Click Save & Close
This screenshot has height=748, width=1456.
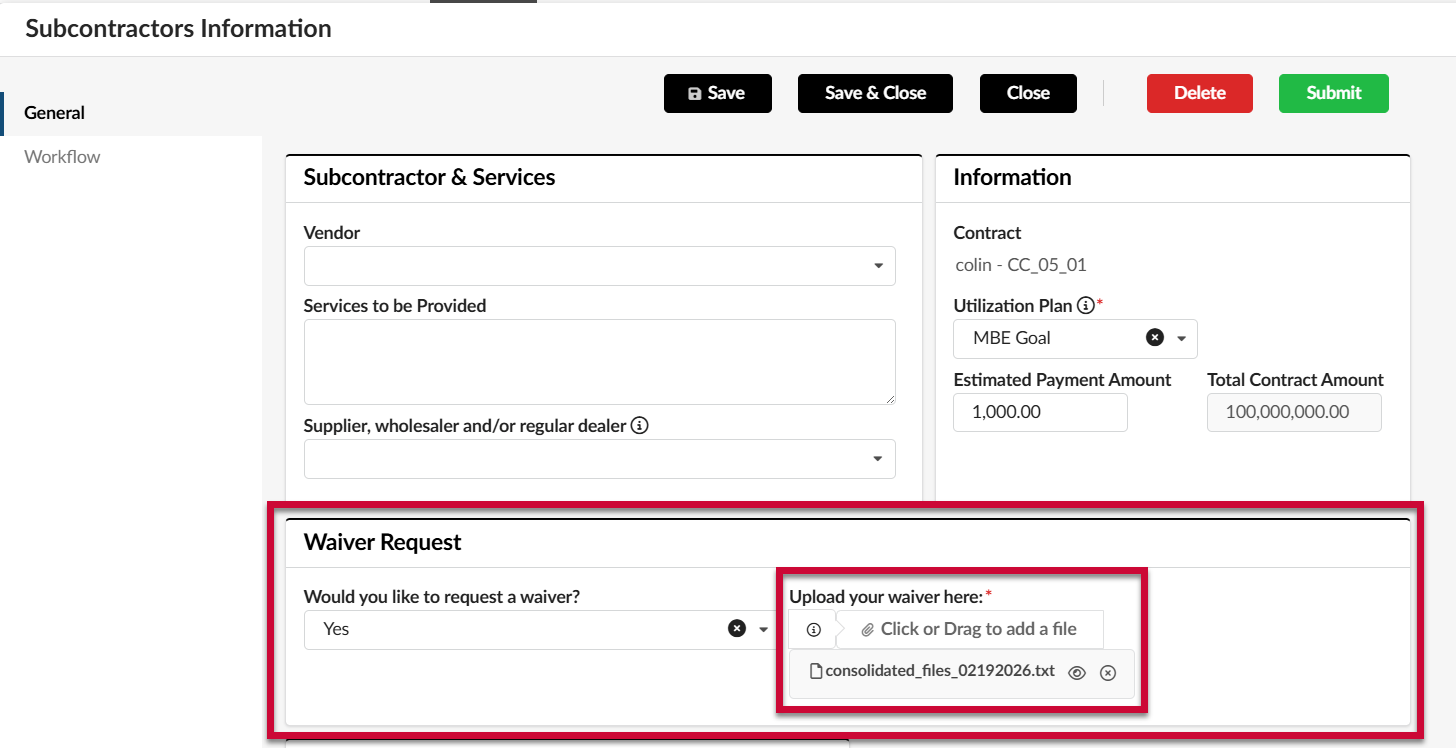(x=875, y=93)
